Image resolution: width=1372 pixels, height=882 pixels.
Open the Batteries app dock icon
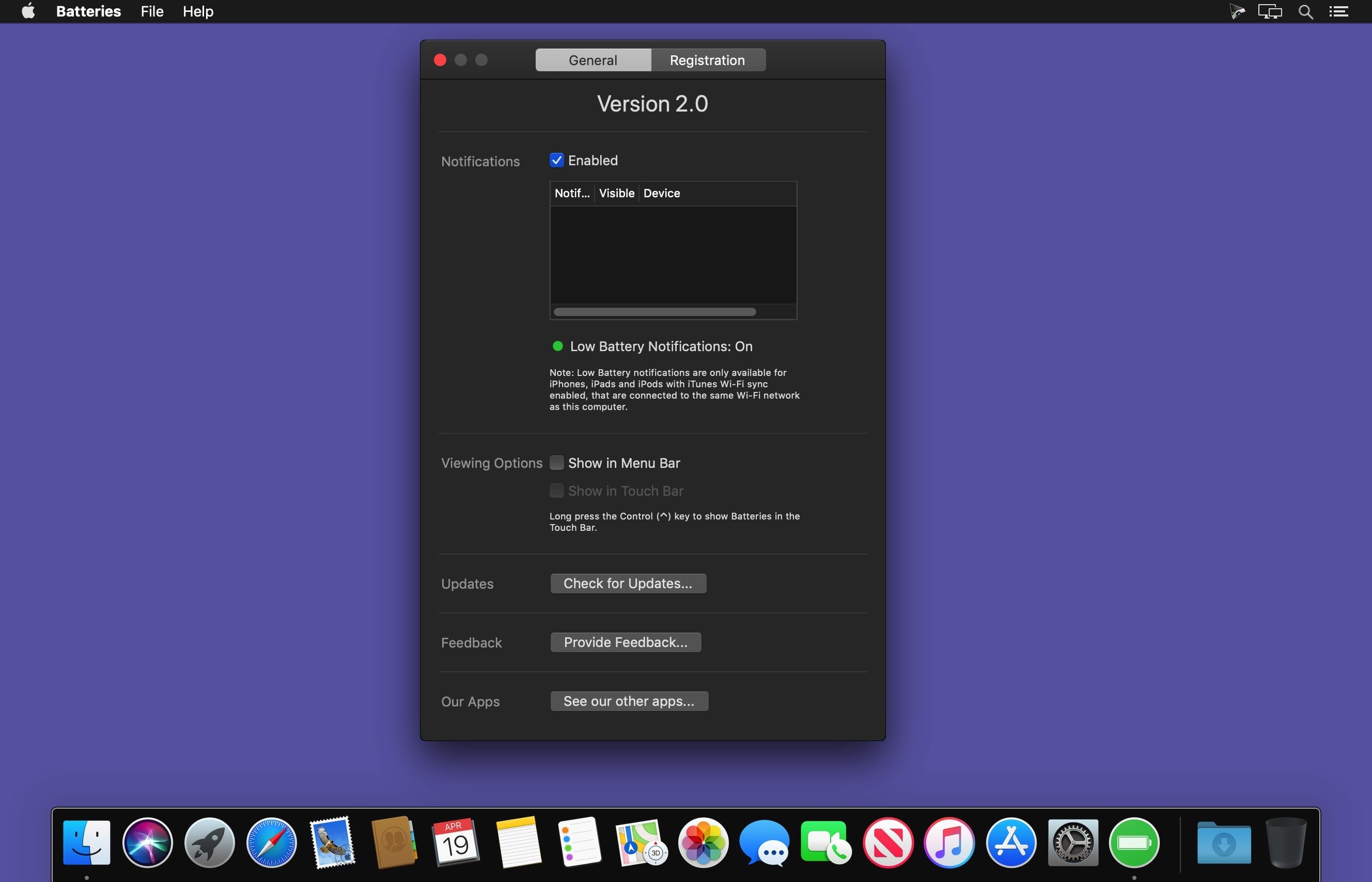pos(1134,842)
